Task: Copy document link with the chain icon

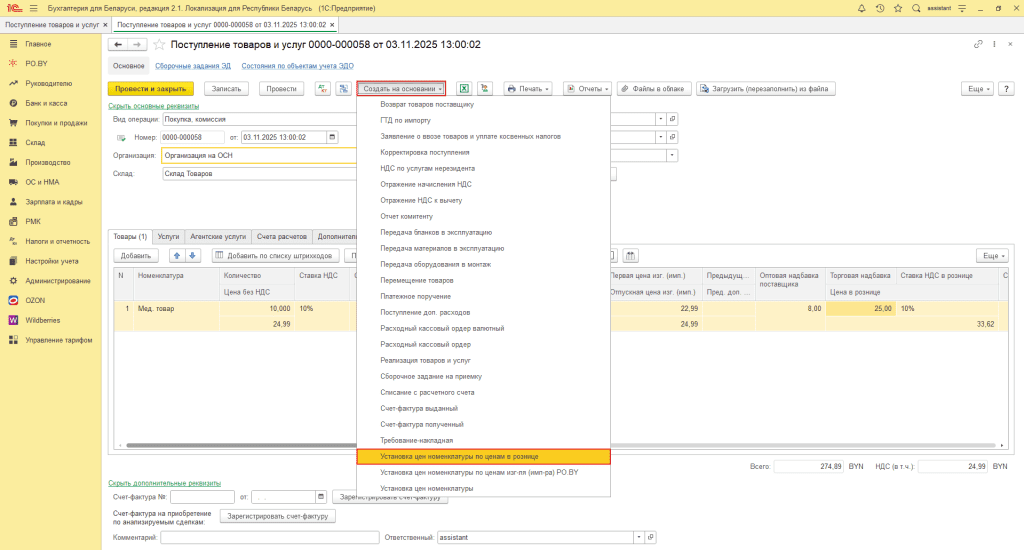Action: [978, 45]
